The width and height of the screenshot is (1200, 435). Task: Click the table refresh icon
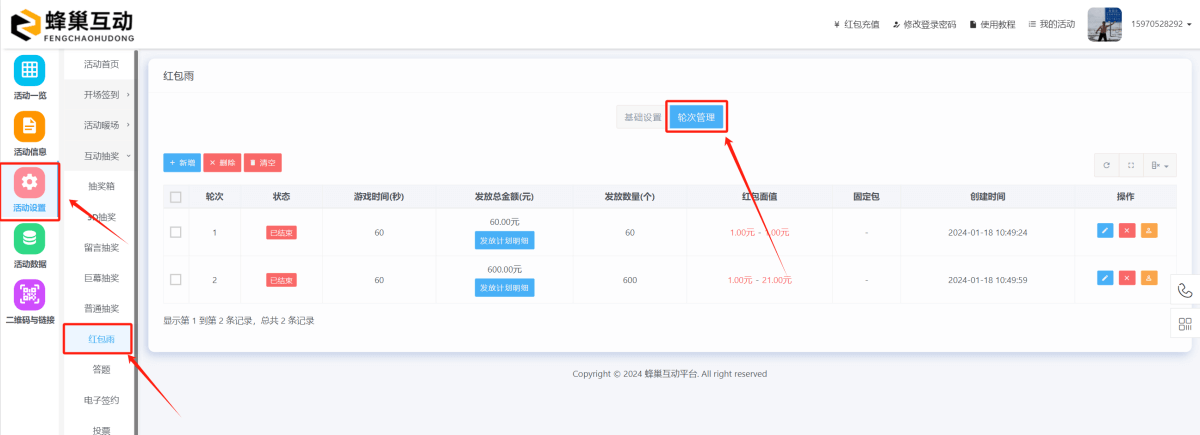[x=1106, y=165]
